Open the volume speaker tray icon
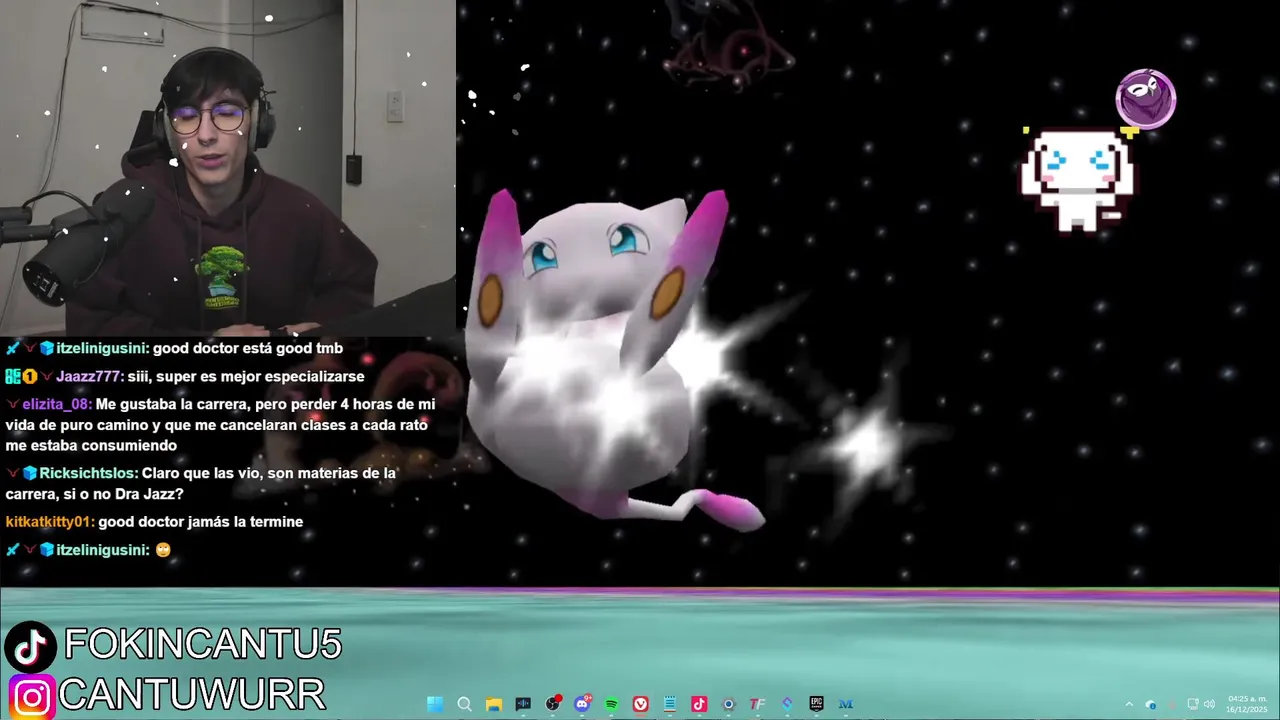Viewport: 1280px width, 720px height. pyautogui.click(x=1210, y=704)
